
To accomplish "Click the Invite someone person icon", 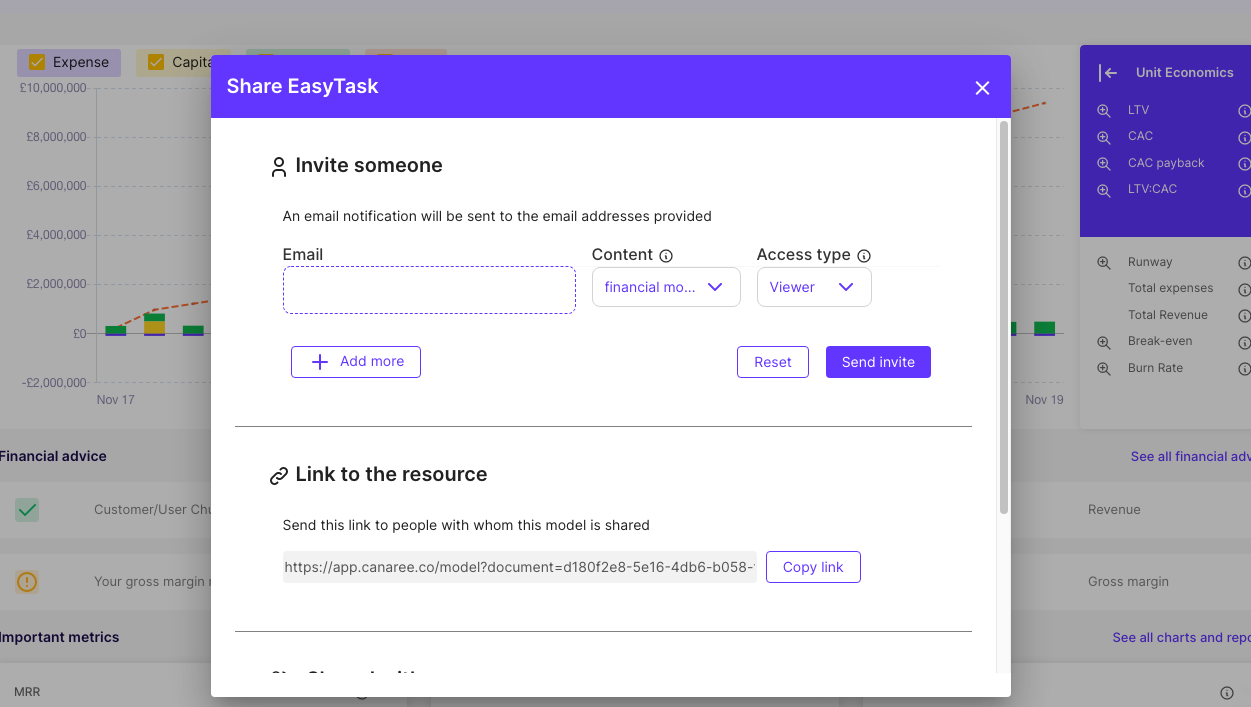I will point(279,167).
